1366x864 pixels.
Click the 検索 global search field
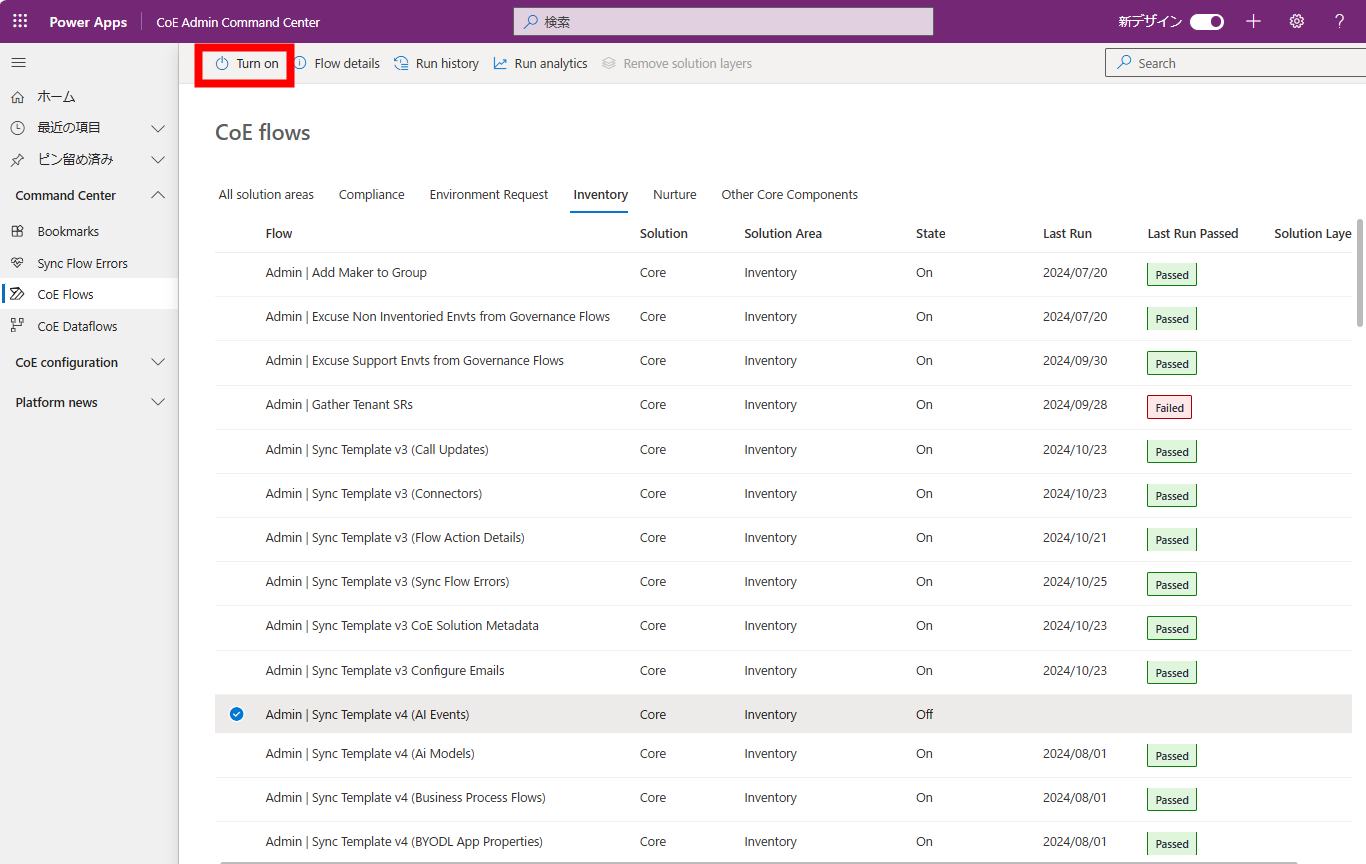pyautogui.click(x=723, y=21)
